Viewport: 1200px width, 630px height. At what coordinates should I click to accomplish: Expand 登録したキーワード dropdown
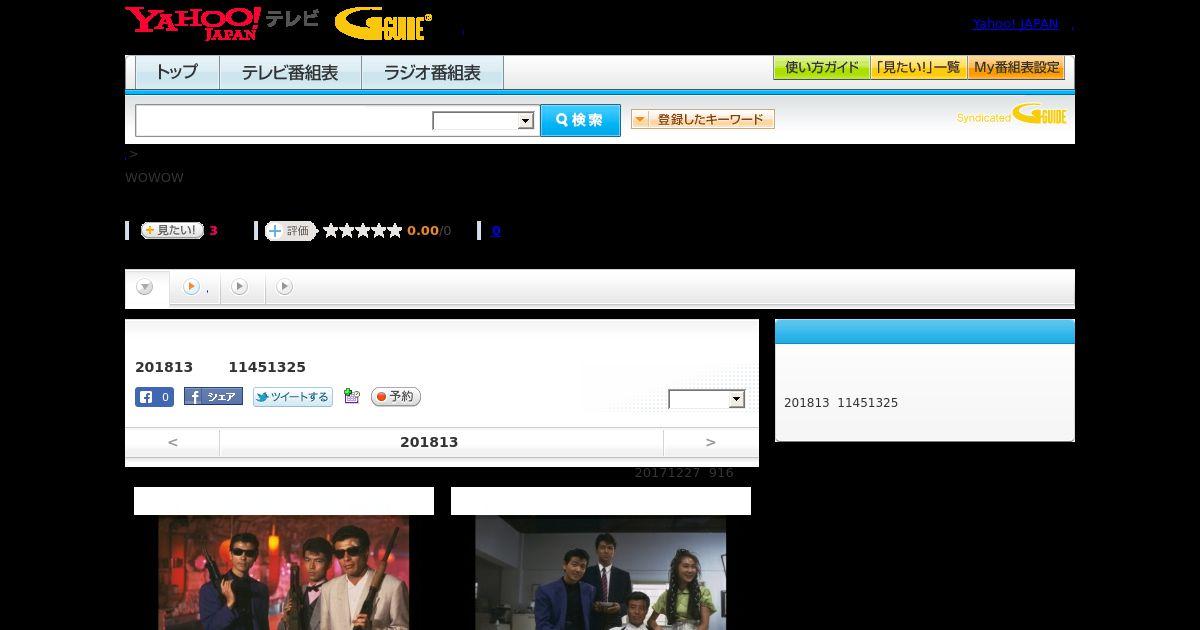click(702, 119)
